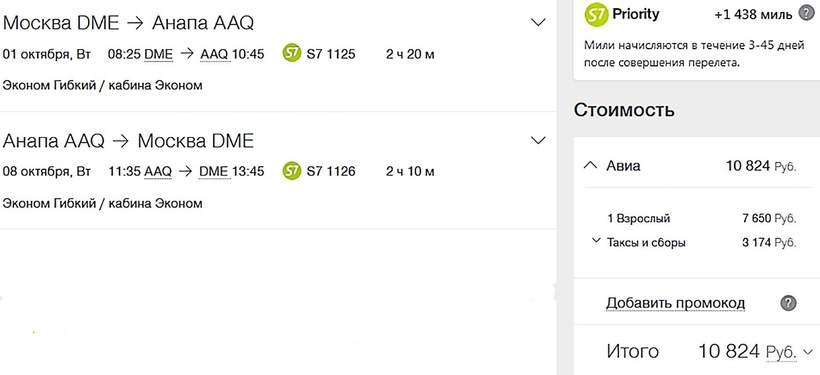Click the promo code help question icon

click(788, 303)
